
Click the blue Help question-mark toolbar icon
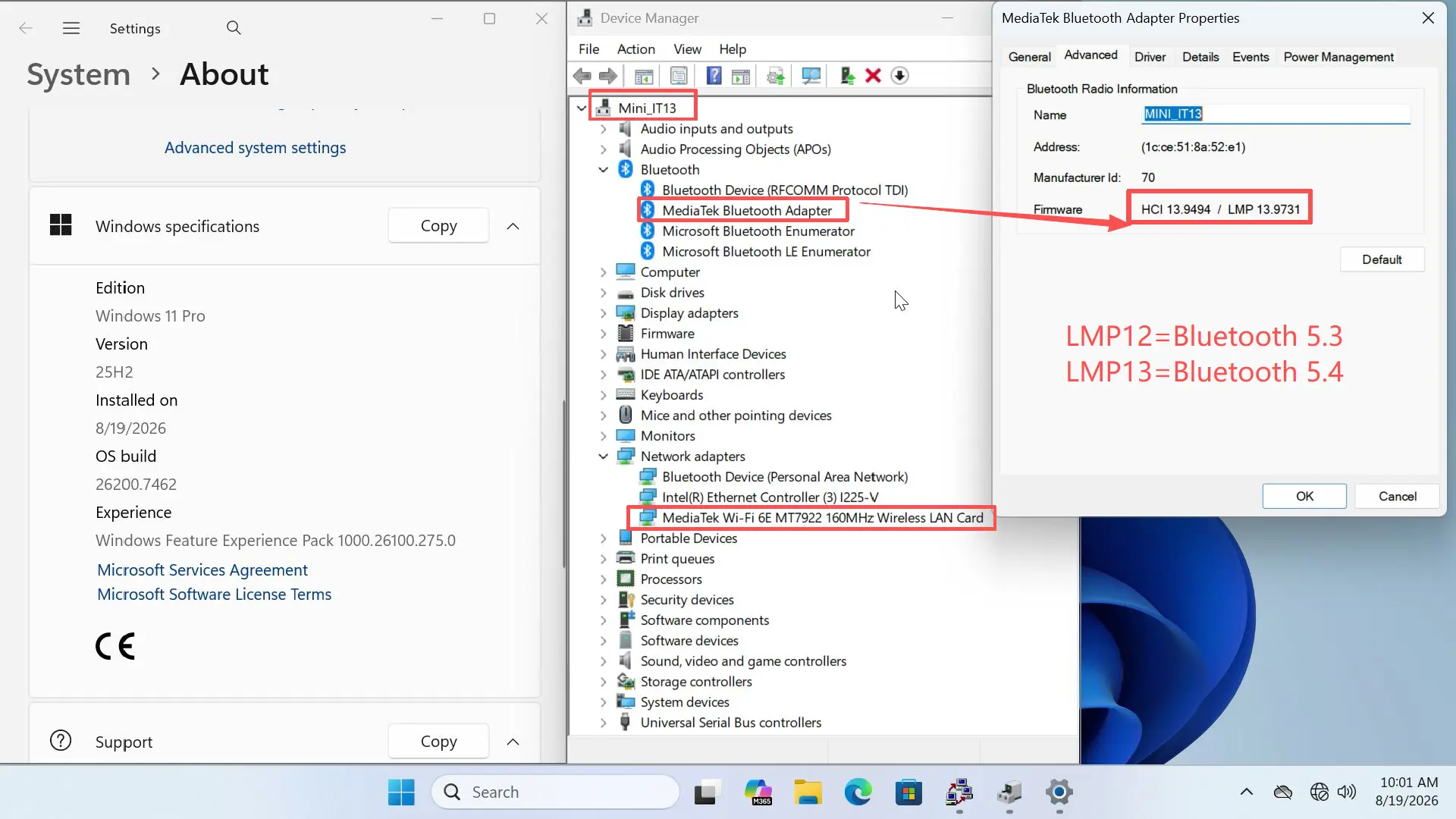tap(714, 76)
